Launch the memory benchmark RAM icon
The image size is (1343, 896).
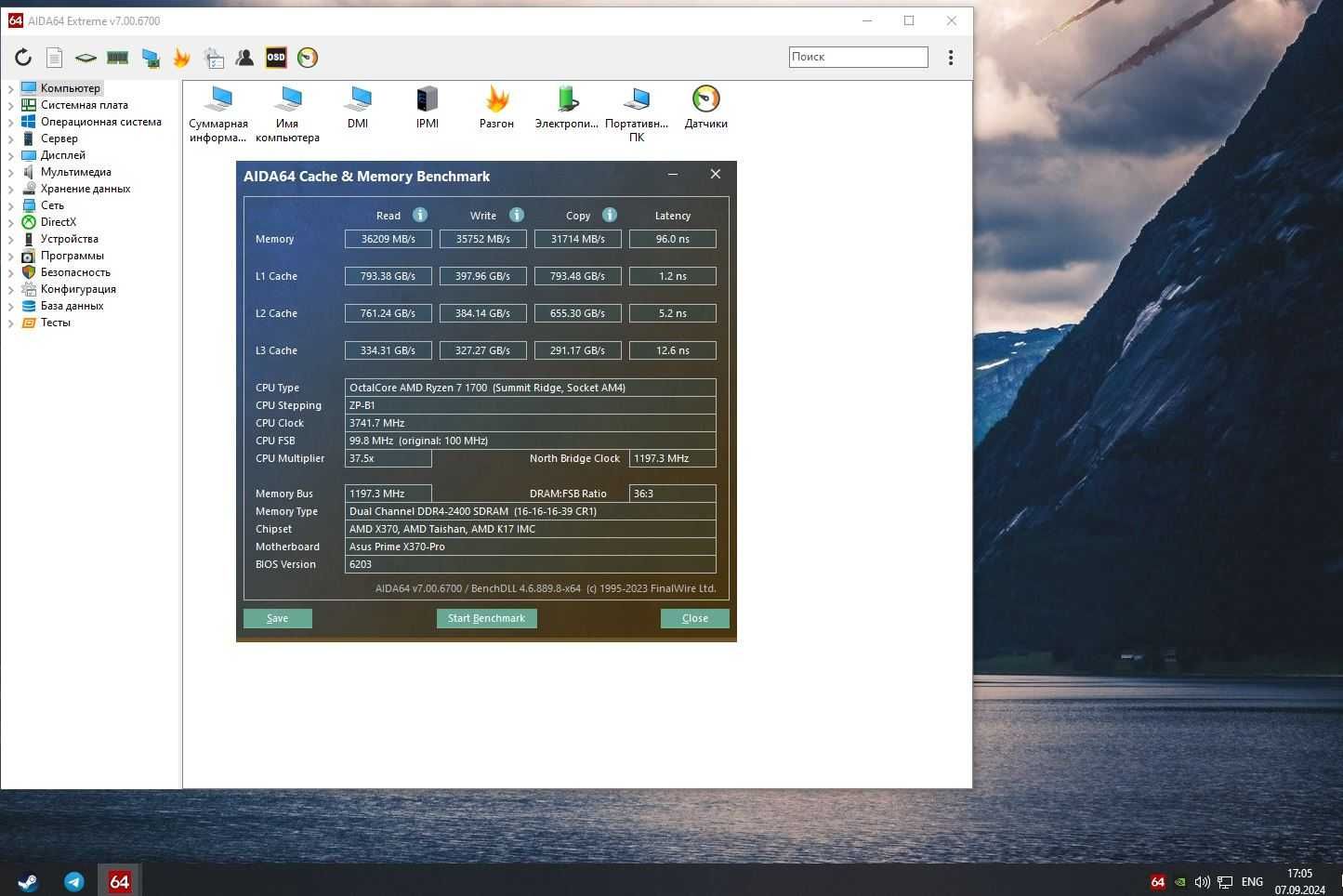tap(117, 58)
